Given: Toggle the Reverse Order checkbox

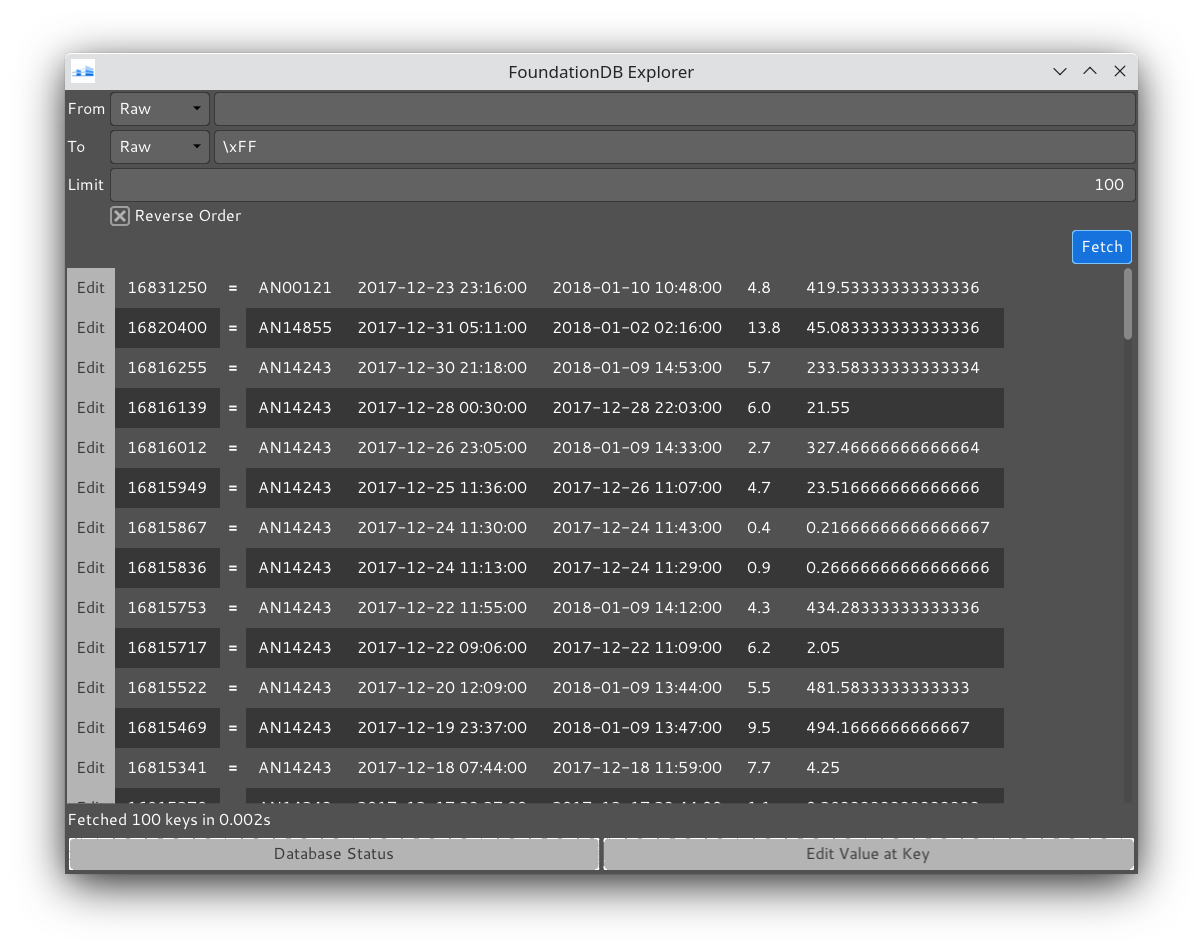Looking at the screenshot, I should (x=120, y=216).
